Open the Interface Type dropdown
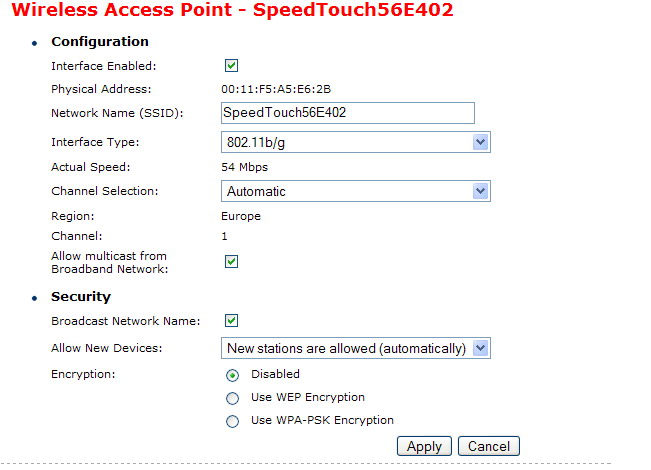Viewport: 651px width, 470px height. [355, 143]
